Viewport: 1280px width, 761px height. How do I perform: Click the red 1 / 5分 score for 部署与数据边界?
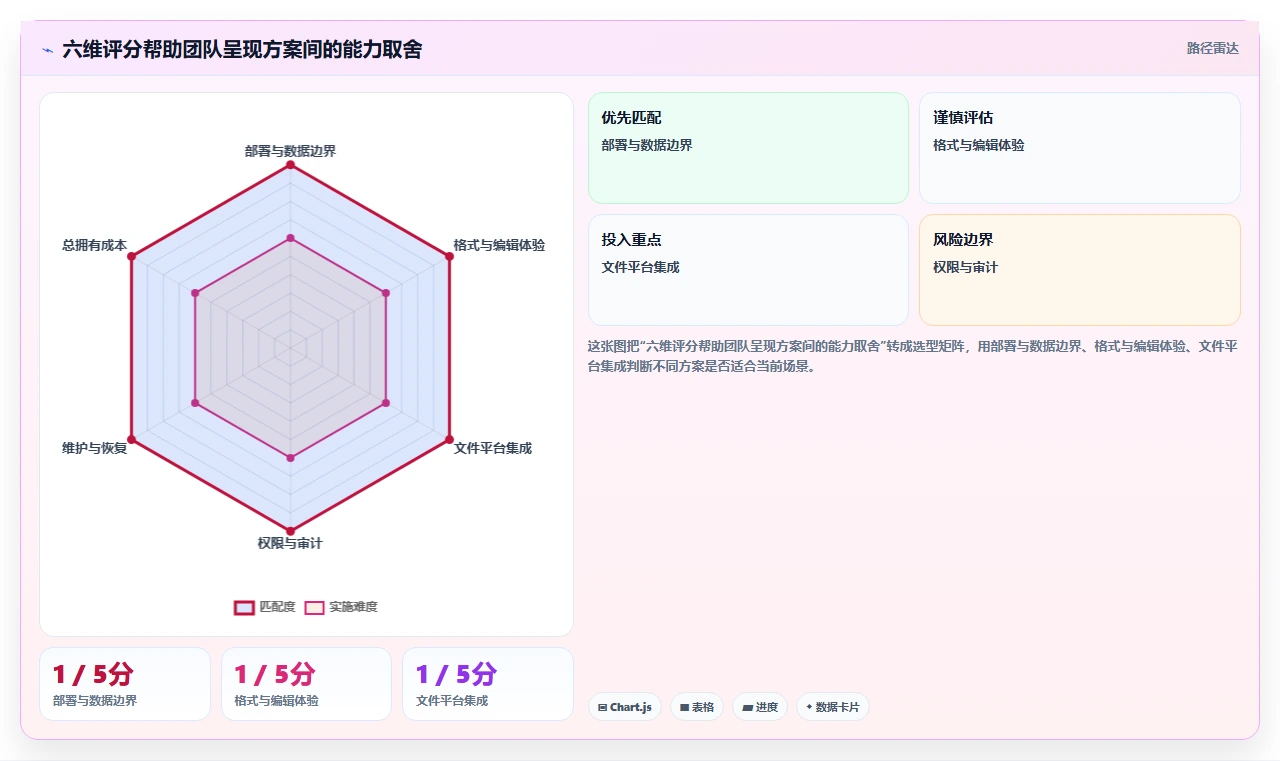(x=93, y=674)
